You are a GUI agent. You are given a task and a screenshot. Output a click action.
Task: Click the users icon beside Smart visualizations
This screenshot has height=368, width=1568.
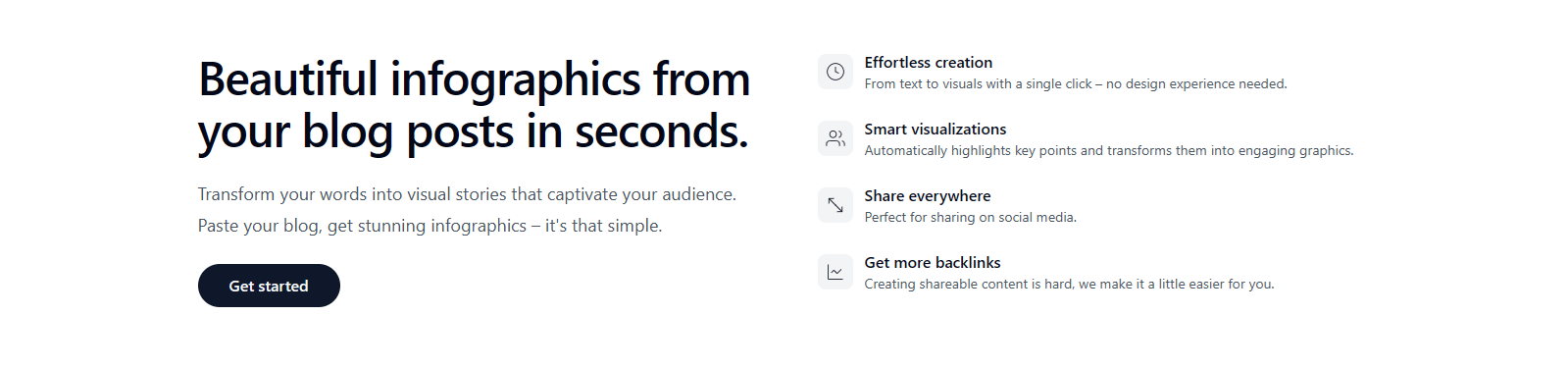pyautogui.click(x=835, y=138)
